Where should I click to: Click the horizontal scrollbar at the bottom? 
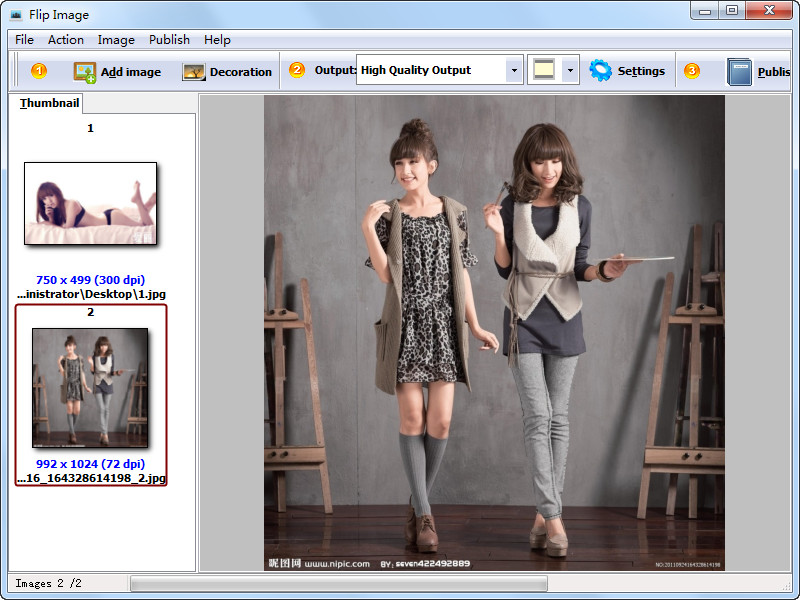click(338, 583)
